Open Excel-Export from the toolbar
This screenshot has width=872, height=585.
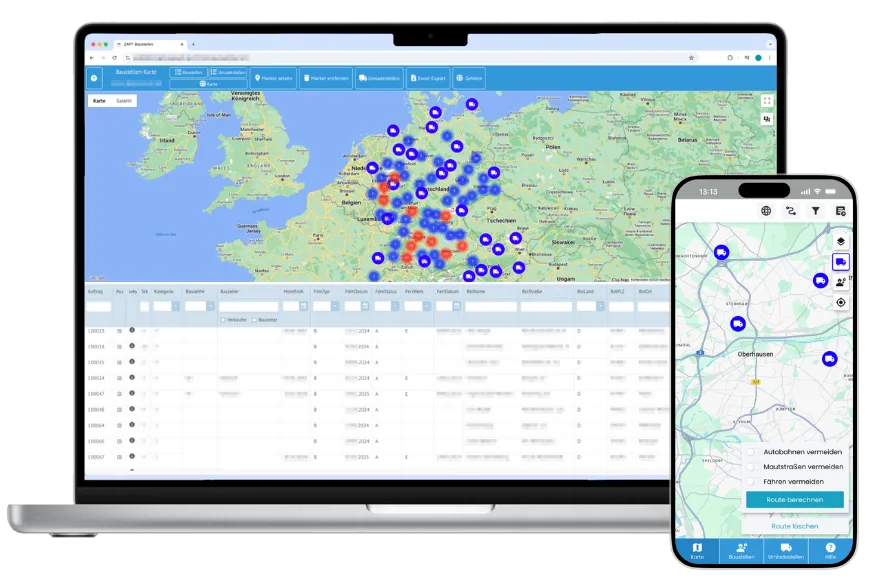[428, 78]
